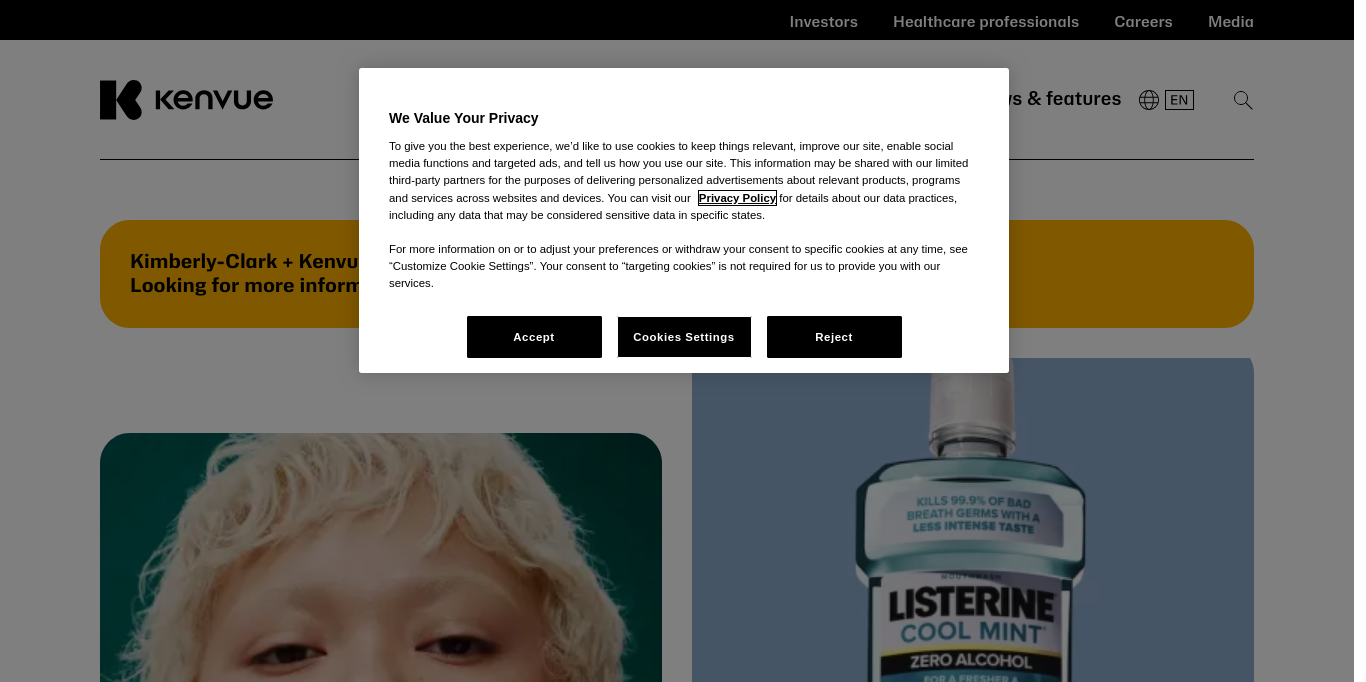
Task: Go to Healthcare professionals page
Action: (986, 21)
